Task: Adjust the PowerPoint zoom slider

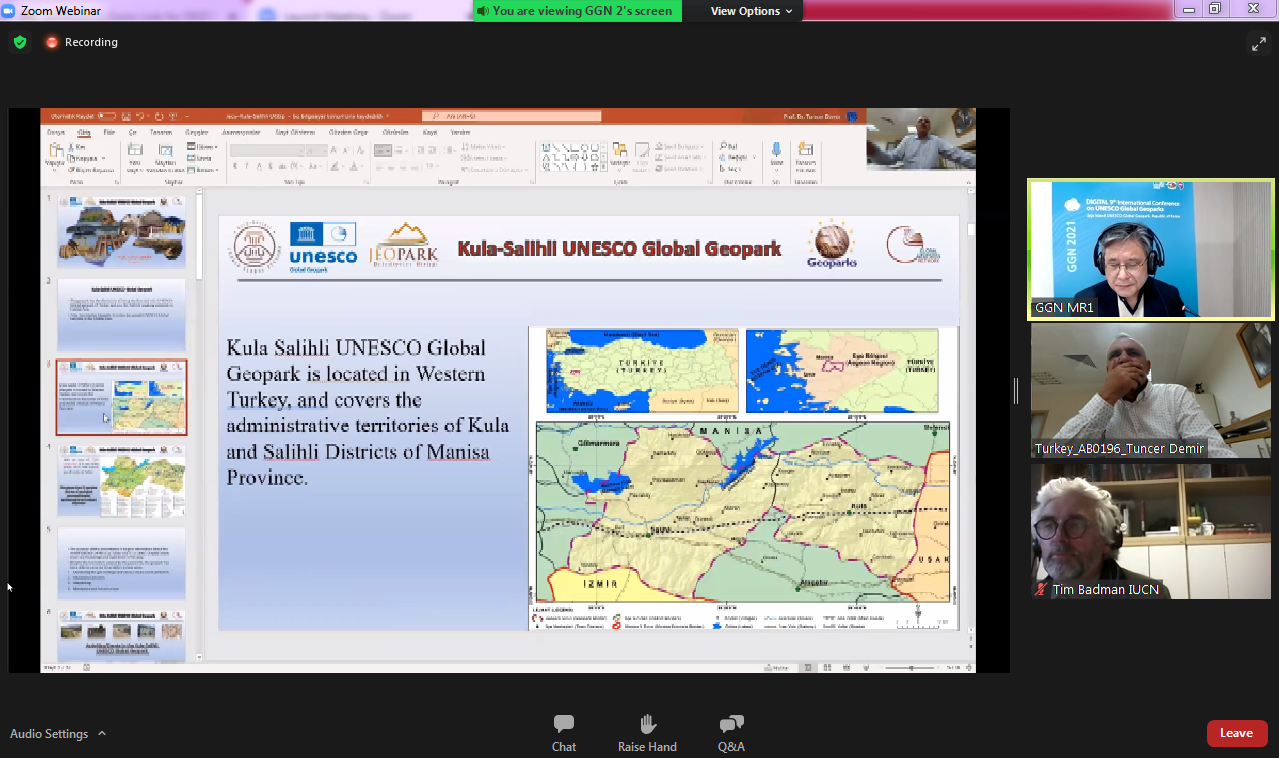Action: (910, 667)
